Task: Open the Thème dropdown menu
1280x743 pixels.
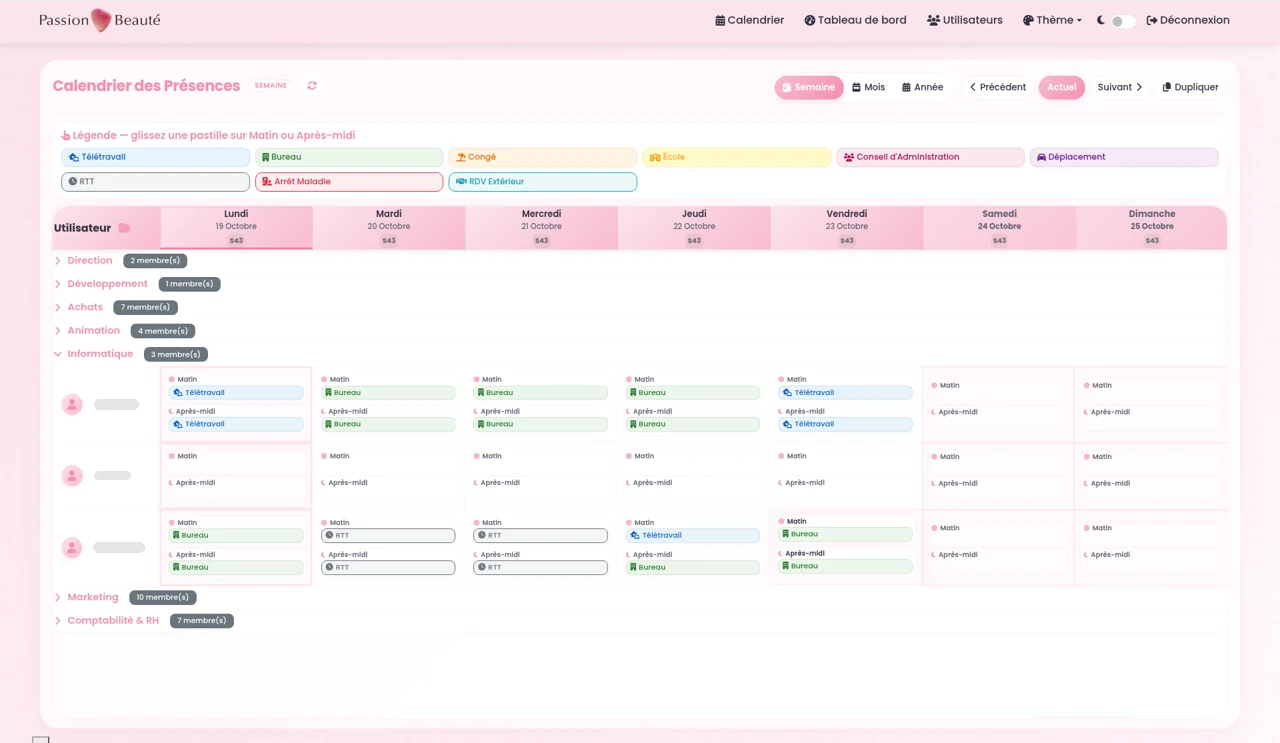Action: tap(1052, 20)
